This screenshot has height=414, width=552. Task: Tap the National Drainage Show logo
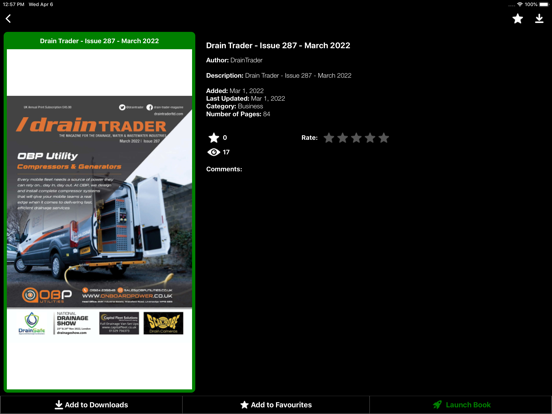tap(73, 323)
